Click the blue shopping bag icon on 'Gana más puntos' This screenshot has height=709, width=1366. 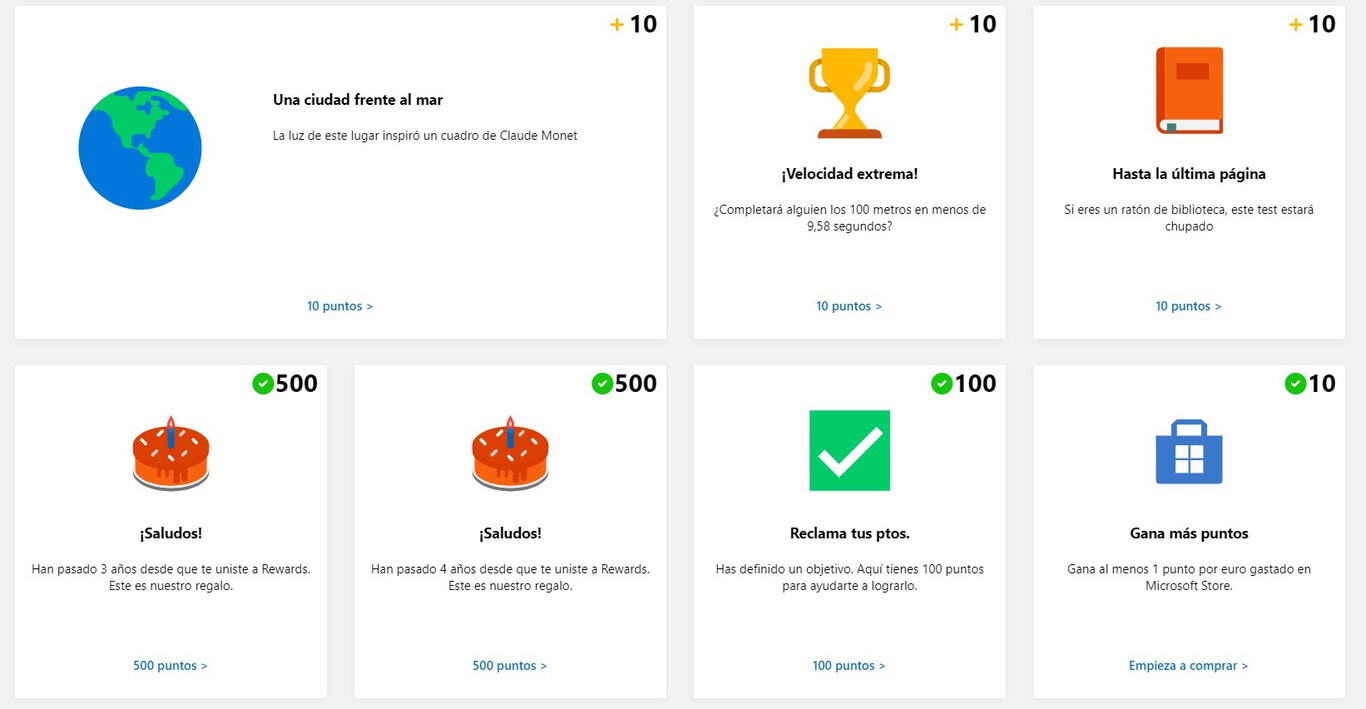[1188, 451]
